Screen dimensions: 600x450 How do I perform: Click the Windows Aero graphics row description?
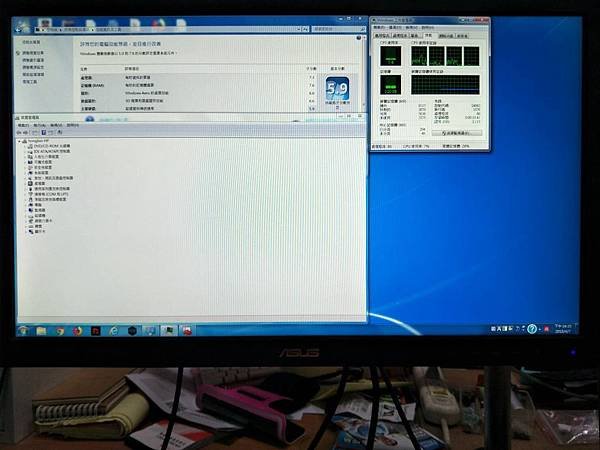(147, 93)
